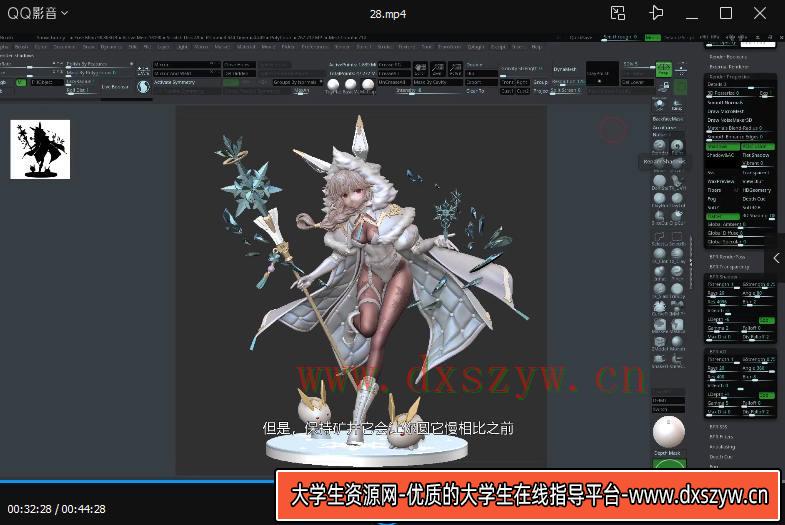The height and width of the screenshot is (525, 785).
Task: Select the ZModeler brush icon
Action: 659,343
